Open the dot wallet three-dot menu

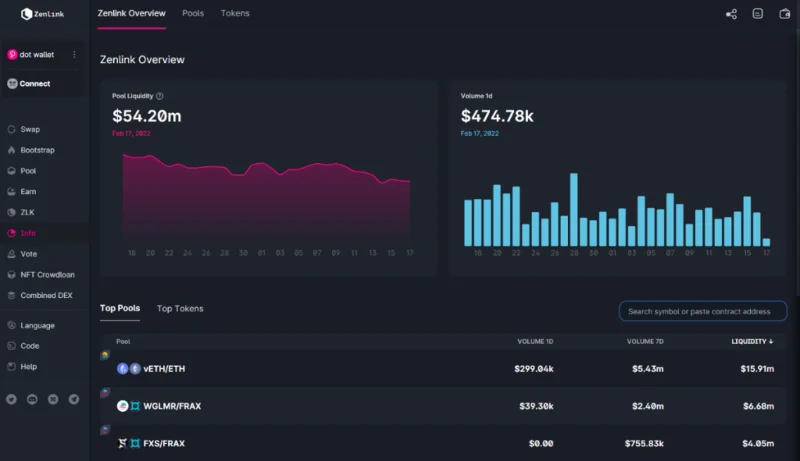[74, 55]
